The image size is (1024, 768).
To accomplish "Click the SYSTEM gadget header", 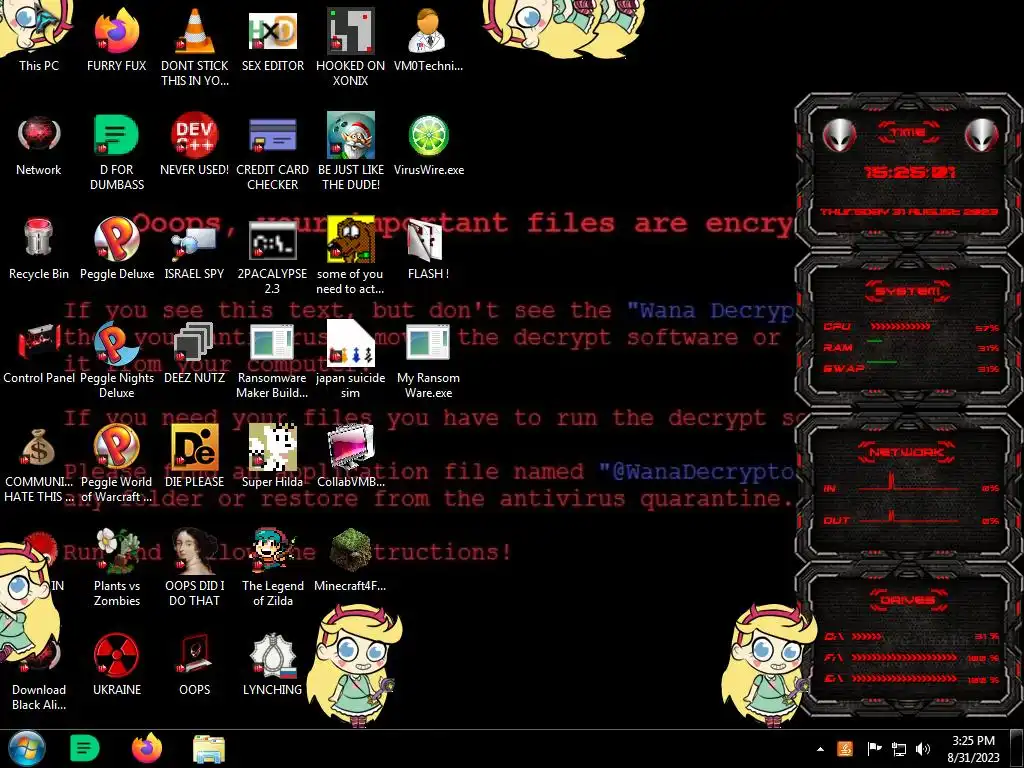I will tap(908, 291).
